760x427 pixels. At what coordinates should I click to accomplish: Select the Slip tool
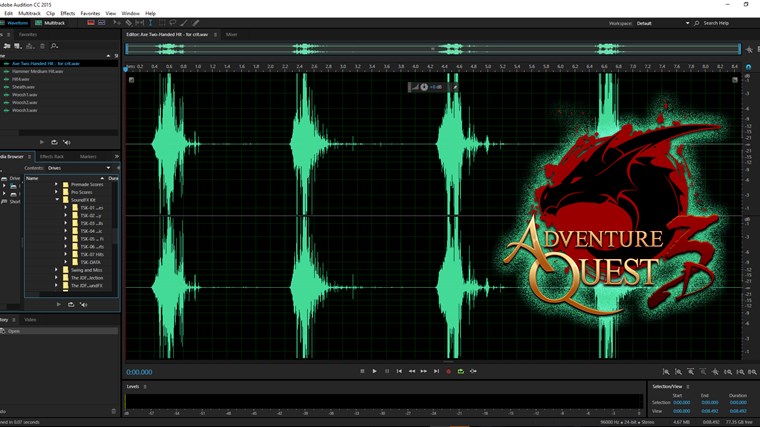click(x=140, y=23)
